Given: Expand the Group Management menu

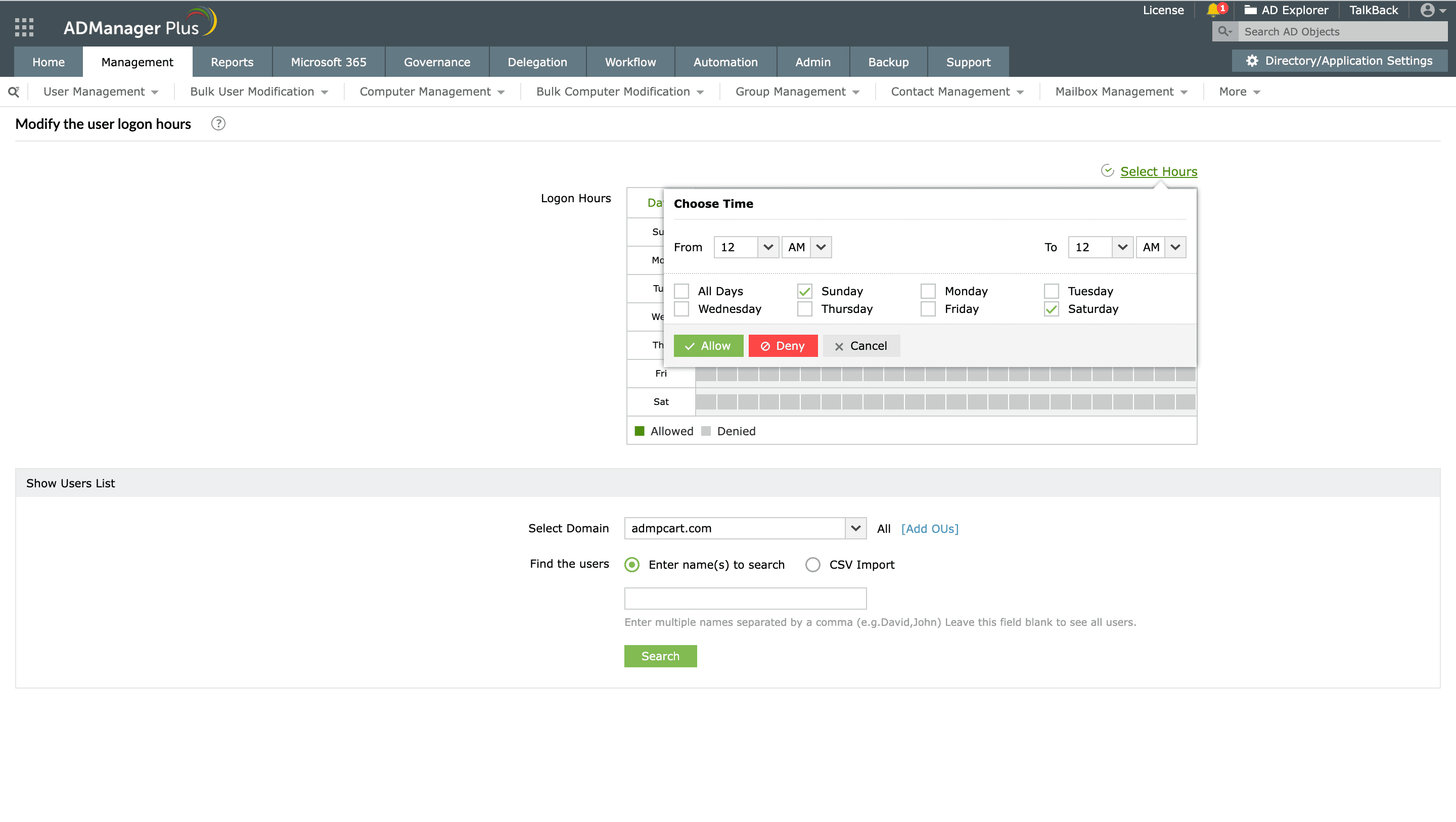Looking at the screenshot, I should click(797, 92).
